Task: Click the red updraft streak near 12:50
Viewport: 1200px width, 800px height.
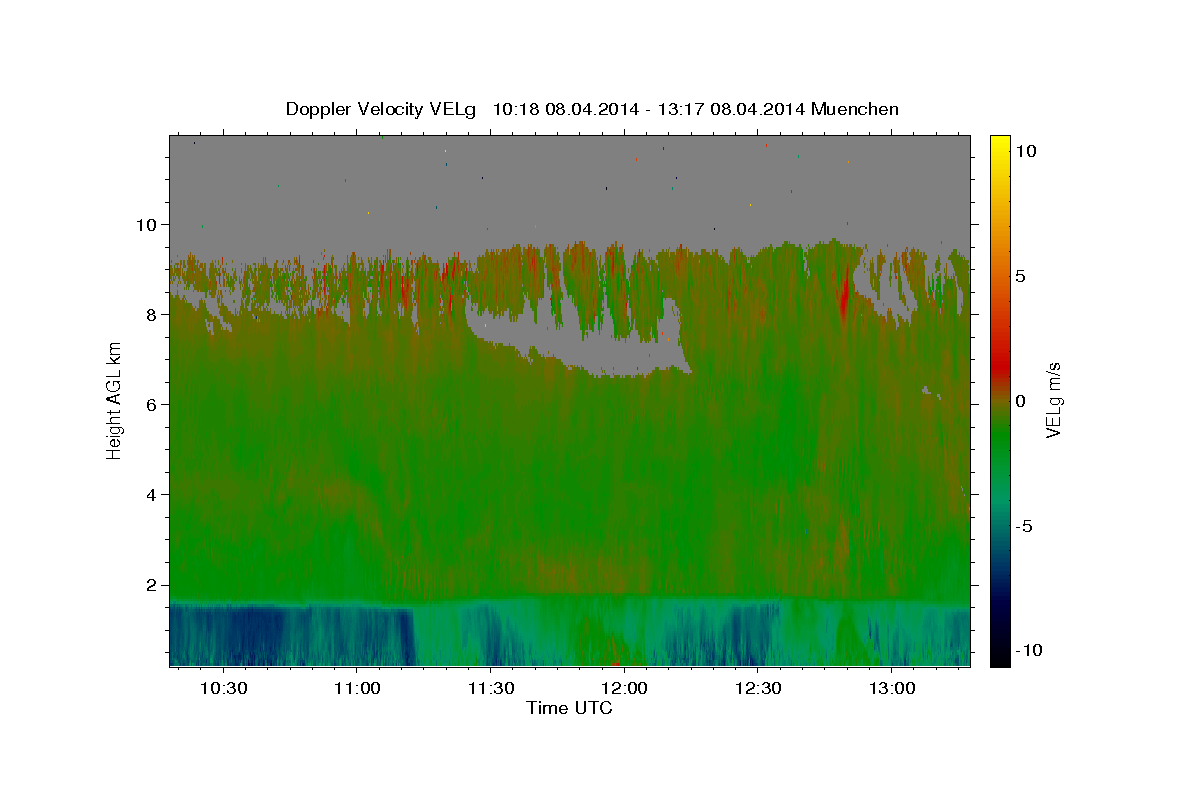Action: pos(845,292)
